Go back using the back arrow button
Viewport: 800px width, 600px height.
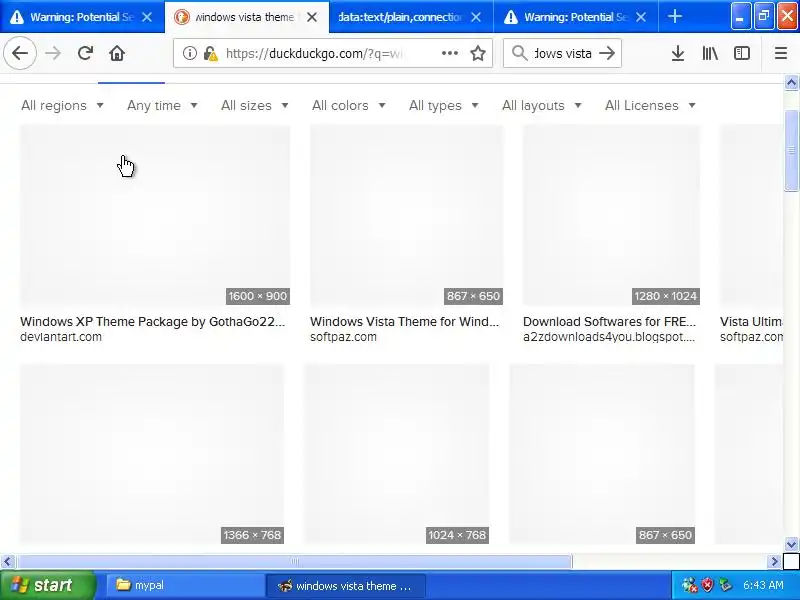(20, 53)
